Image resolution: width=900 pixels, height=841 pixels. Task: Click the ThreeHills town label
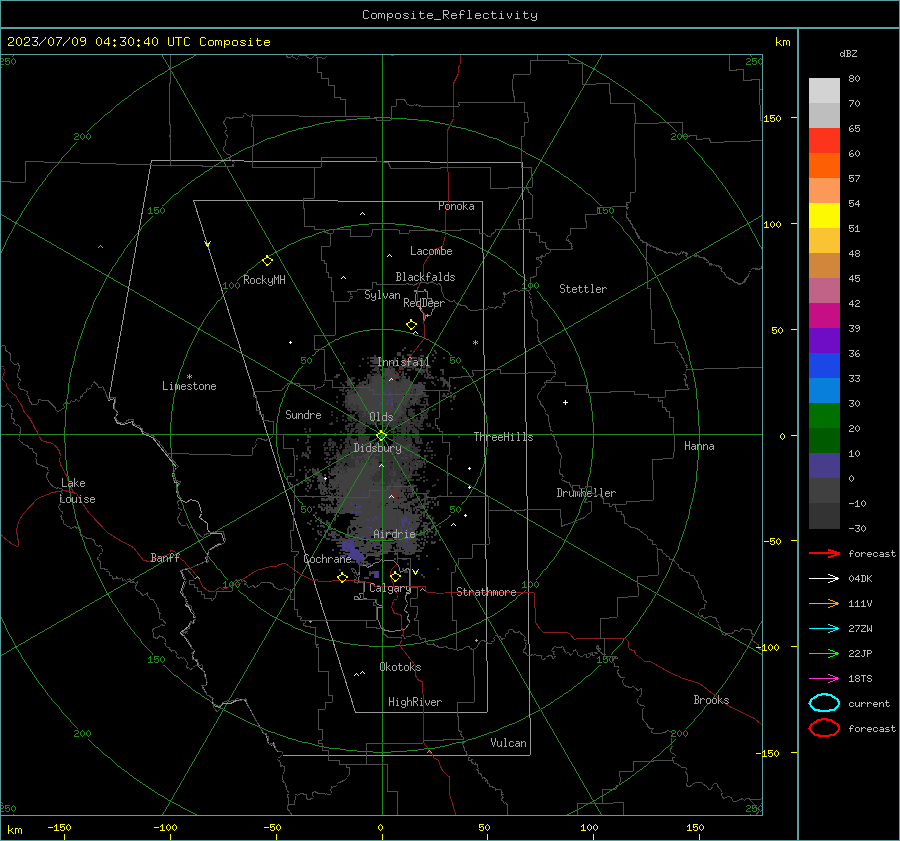tap(503, 437)
